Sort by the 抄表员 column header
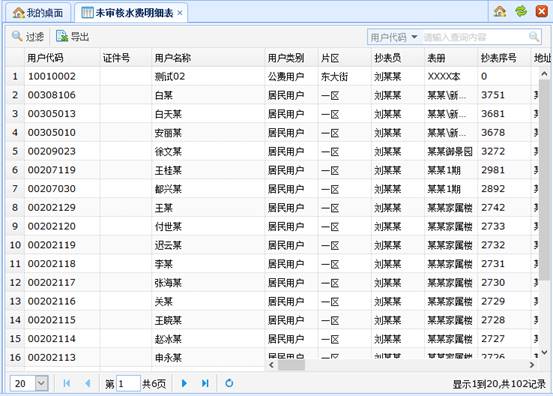This screenshot has width=553, height=396. click(398, 57)
